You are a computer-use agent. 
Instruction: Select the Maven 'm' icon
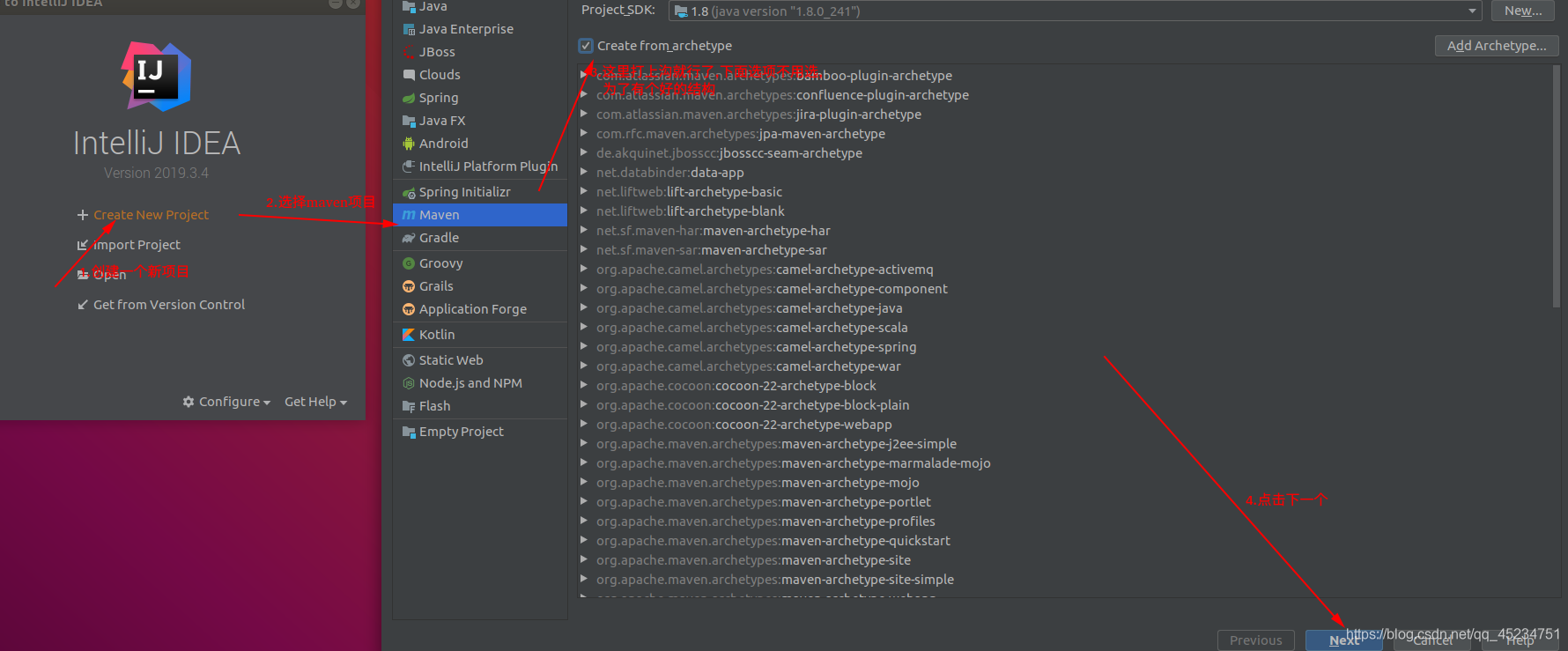409,215
